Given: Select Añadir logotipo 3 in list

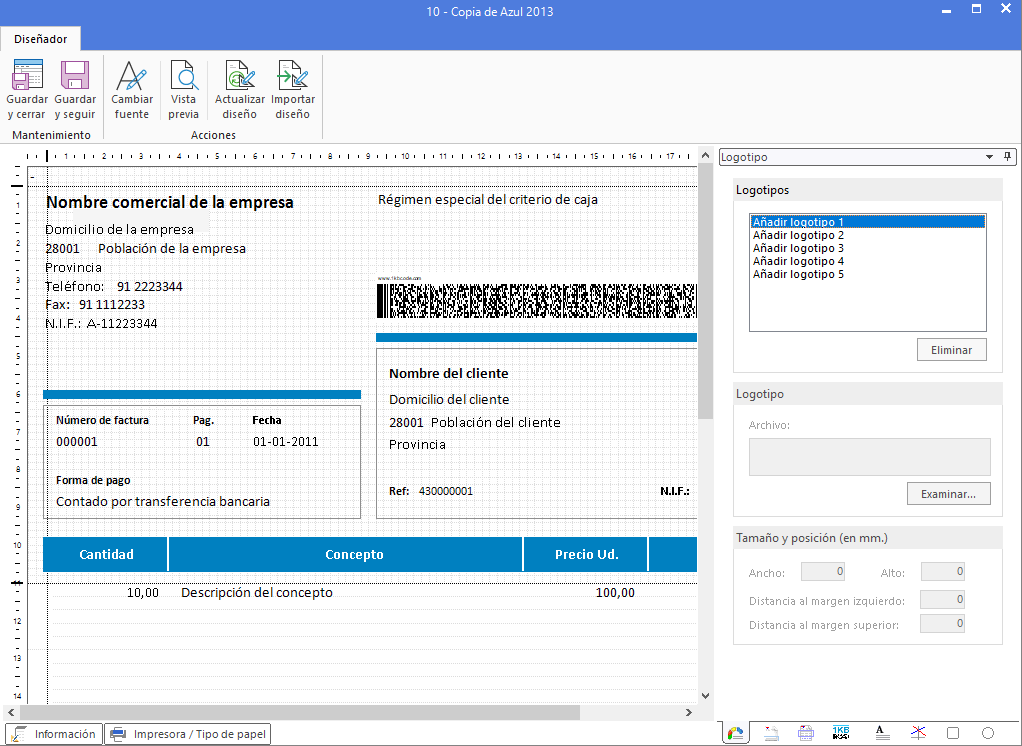Looking at the screenshot, I should tap(868, 248).
